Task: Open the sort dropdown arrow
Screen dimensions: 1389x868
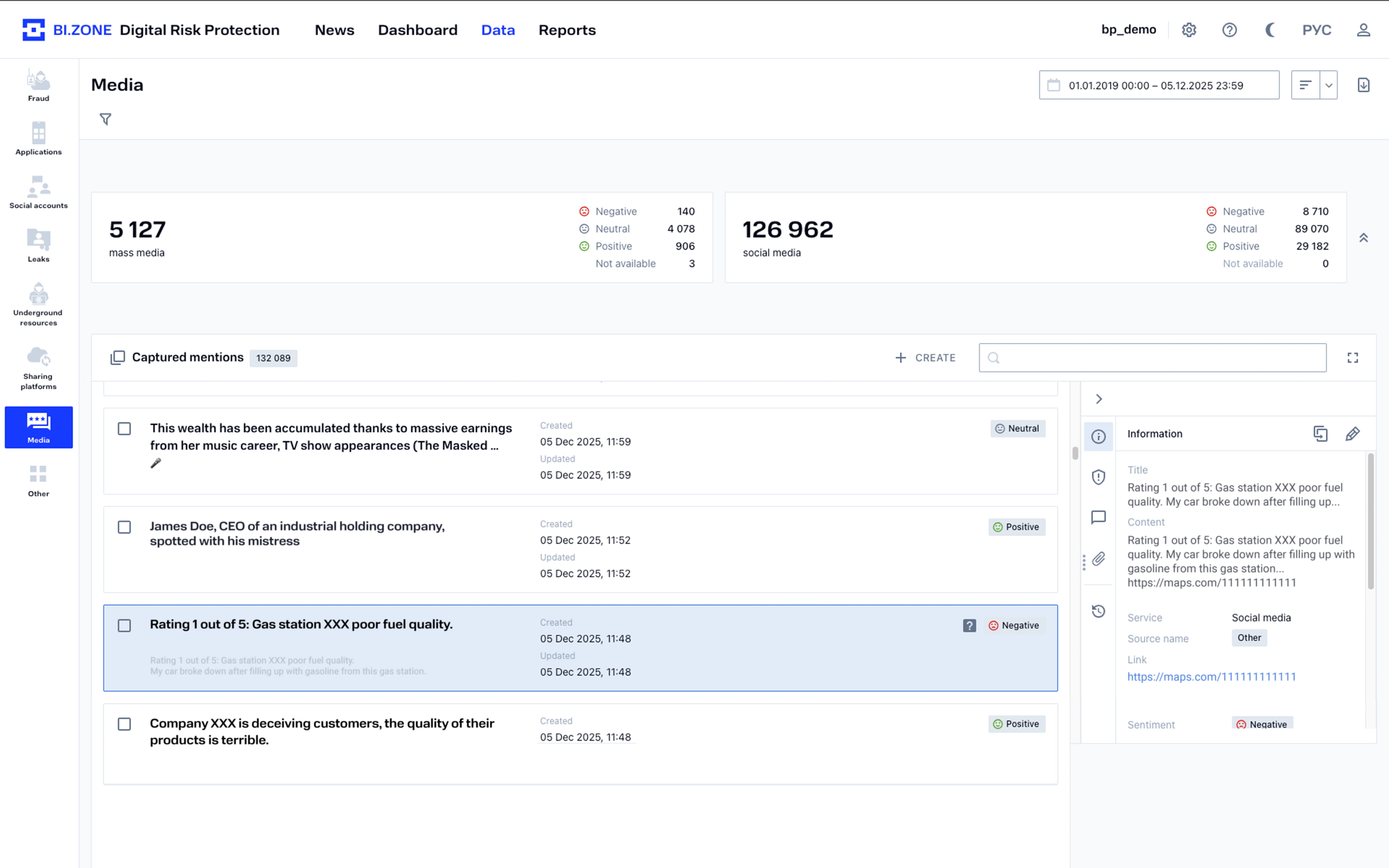Action: click(x=1329, y=85)
